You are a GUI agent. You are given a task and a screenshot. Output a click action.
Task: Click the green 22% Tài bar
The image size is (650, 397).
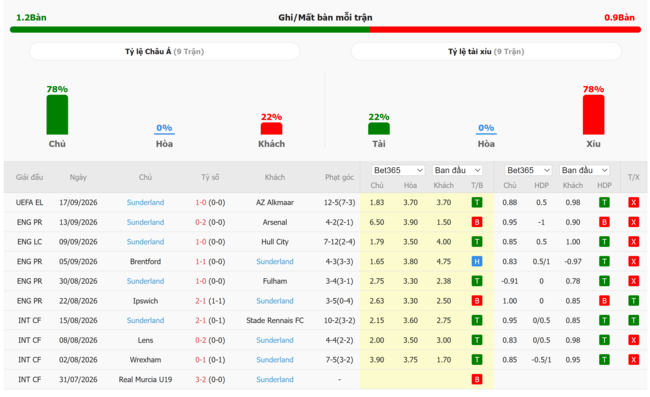379,128
